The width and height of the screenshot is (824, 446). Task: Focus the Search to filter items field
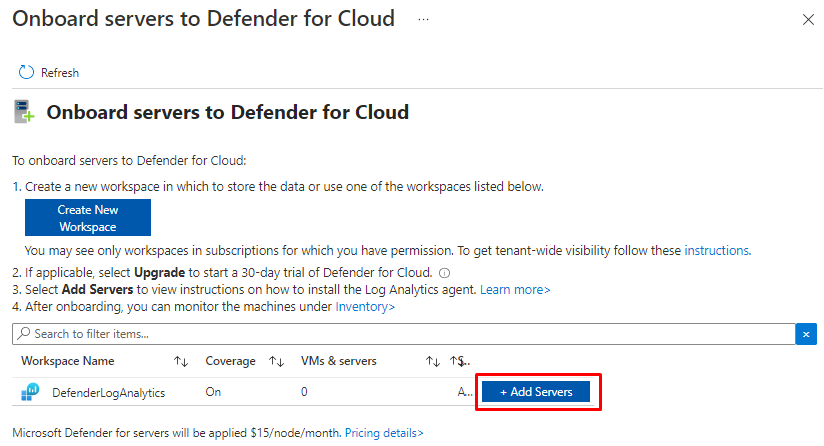coord(400,334)
